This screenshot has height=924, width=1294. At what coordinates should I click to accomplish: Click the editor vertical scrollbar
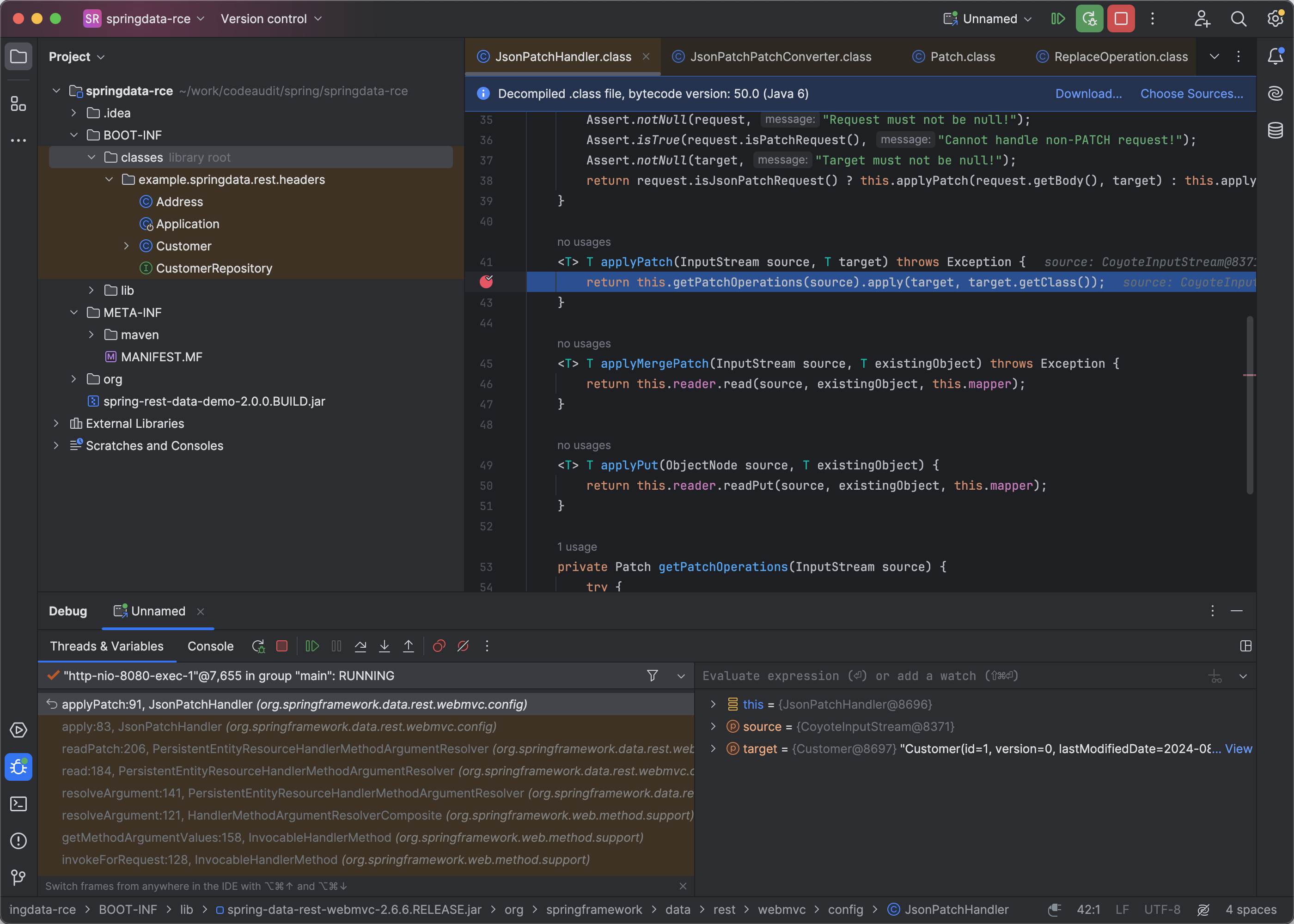(1250, 405)
